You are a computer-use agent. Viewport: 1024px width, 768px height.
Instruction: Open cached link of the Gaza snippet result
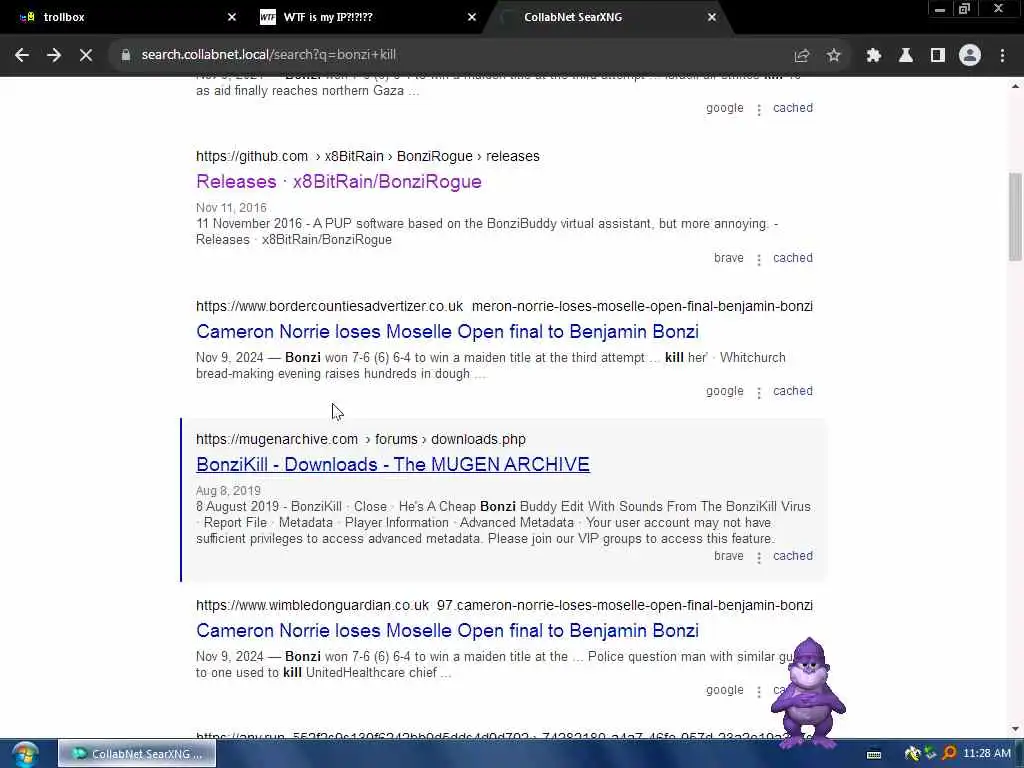point(793,108)
